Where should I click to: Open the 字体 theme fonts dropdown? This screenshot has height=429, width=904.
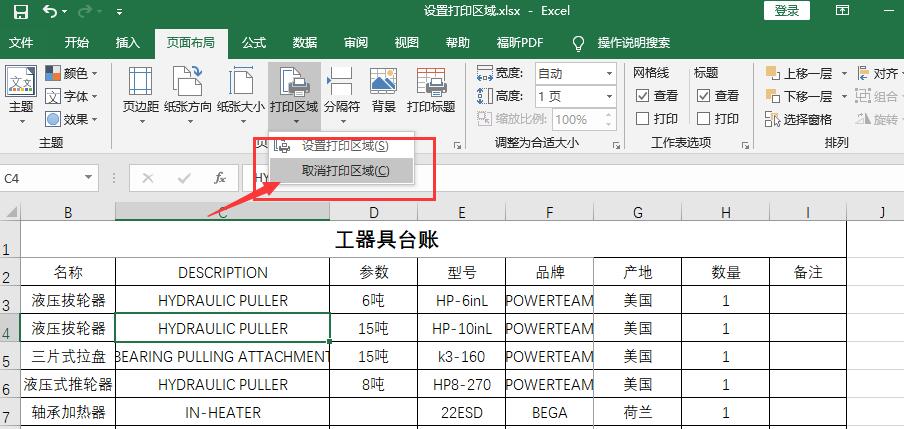coord(72,96)
